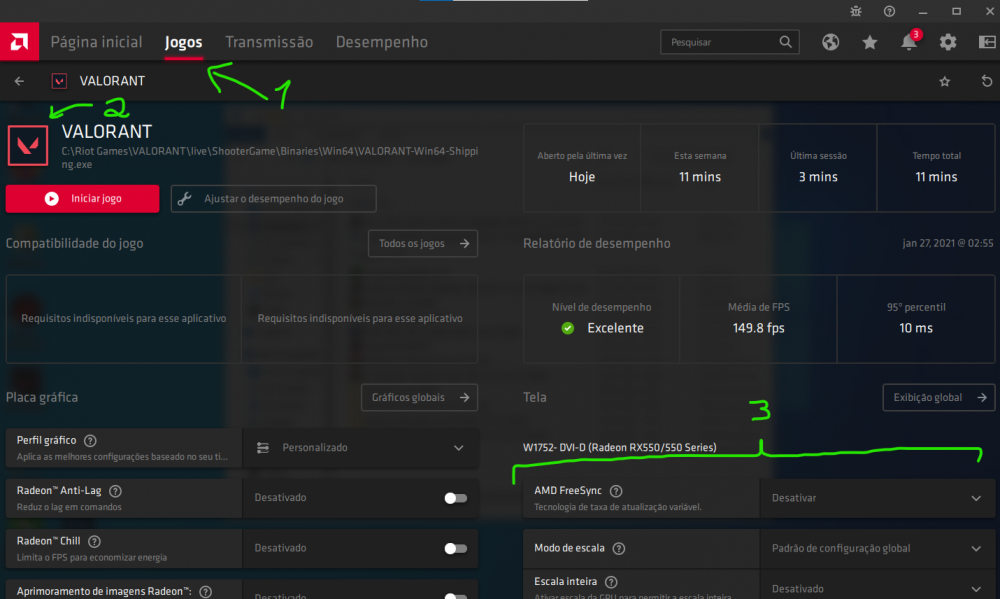Open the settings gear
Screen dimensions: 1000x599
click(948, 42)
